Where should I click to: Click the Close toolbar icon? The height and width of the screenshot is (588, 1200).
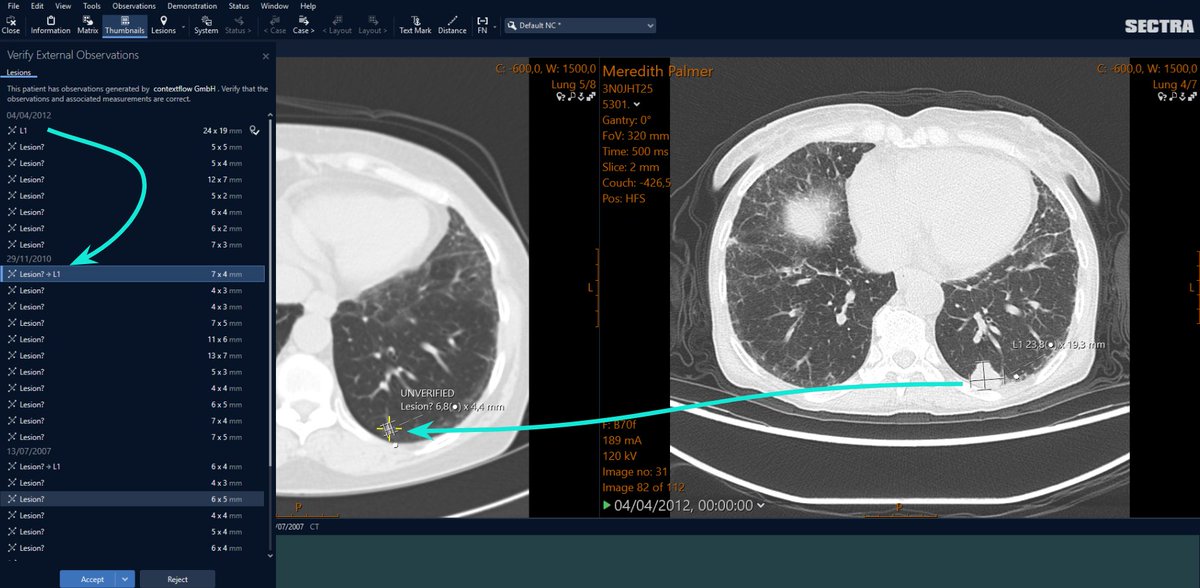click(x=11, y=24)
